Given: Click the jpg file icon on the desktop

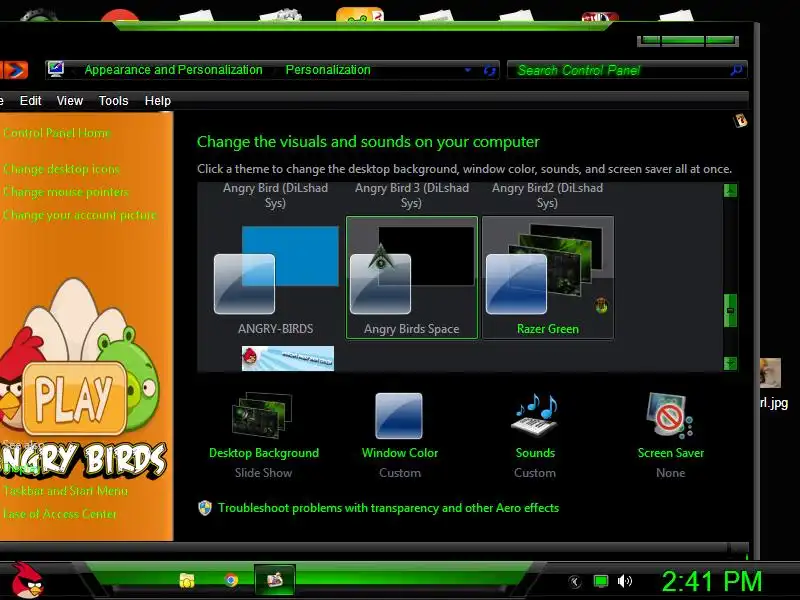Looking at the screenshot, I should [770, 373].
